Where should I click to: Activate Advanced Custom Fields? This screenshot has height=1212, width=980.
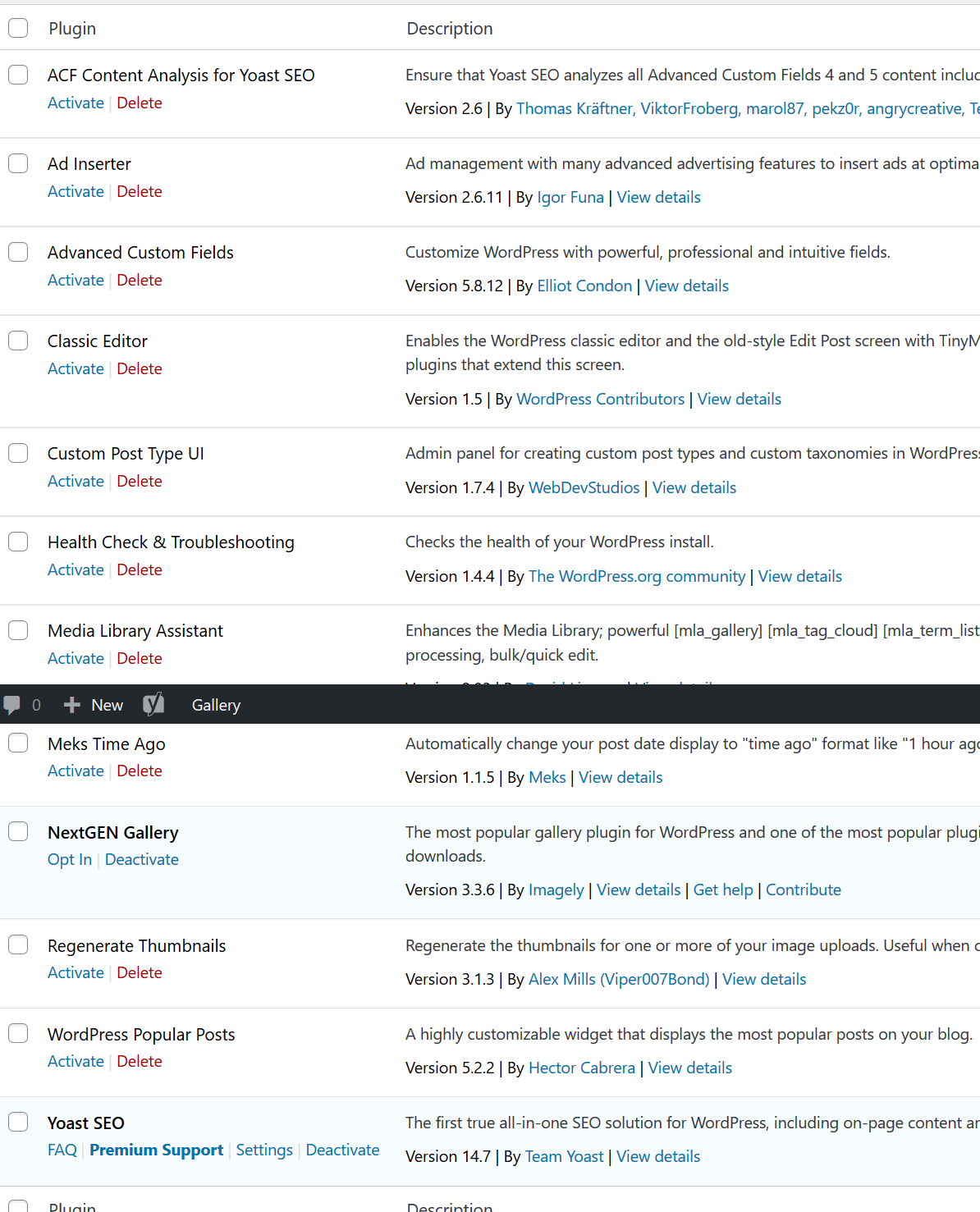[x=76, y=280]
